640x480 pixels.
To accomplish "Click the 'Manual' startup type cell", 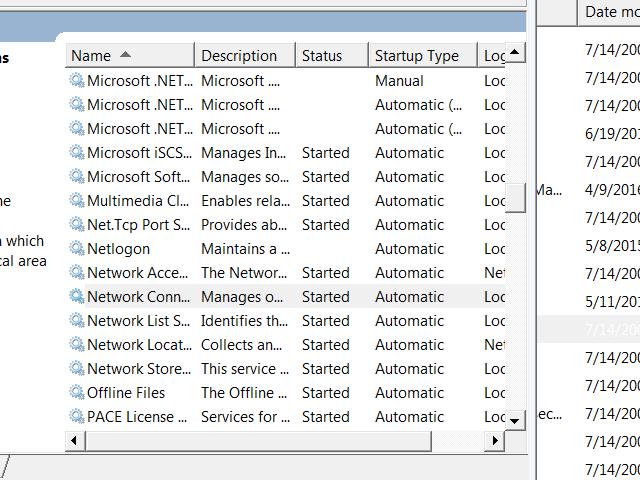I will [x=399, y=81].
